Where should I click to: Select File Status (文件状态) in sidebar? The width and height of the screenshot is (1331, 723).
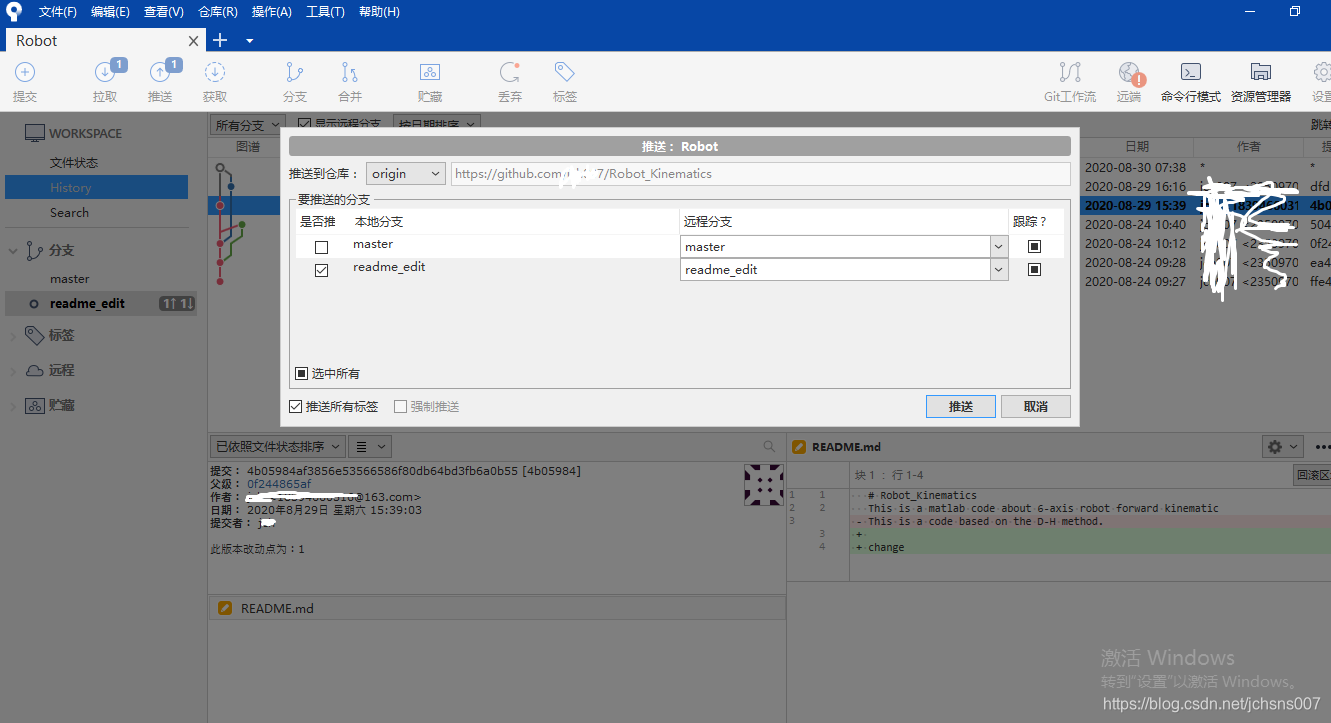coord(74,162)
